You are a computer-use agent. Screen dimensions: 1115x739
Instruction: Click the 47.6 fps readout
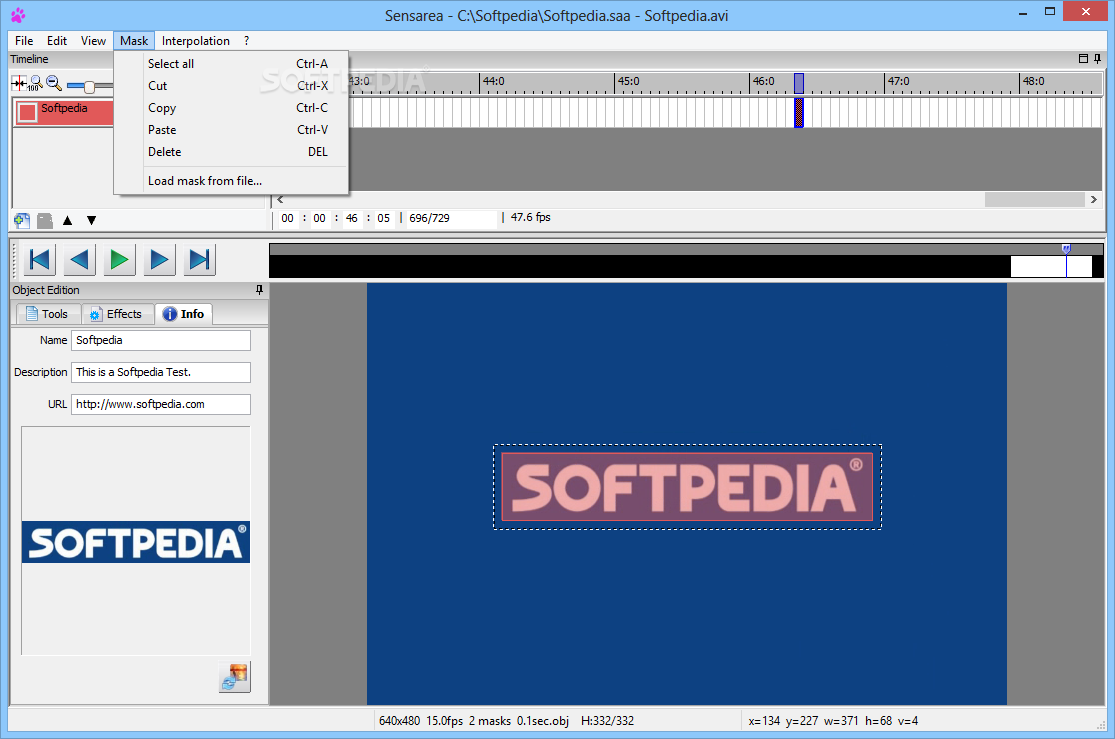click(530, 218)
